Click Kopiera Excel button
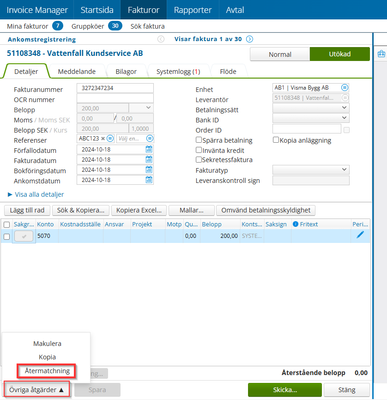 [139, 210]
